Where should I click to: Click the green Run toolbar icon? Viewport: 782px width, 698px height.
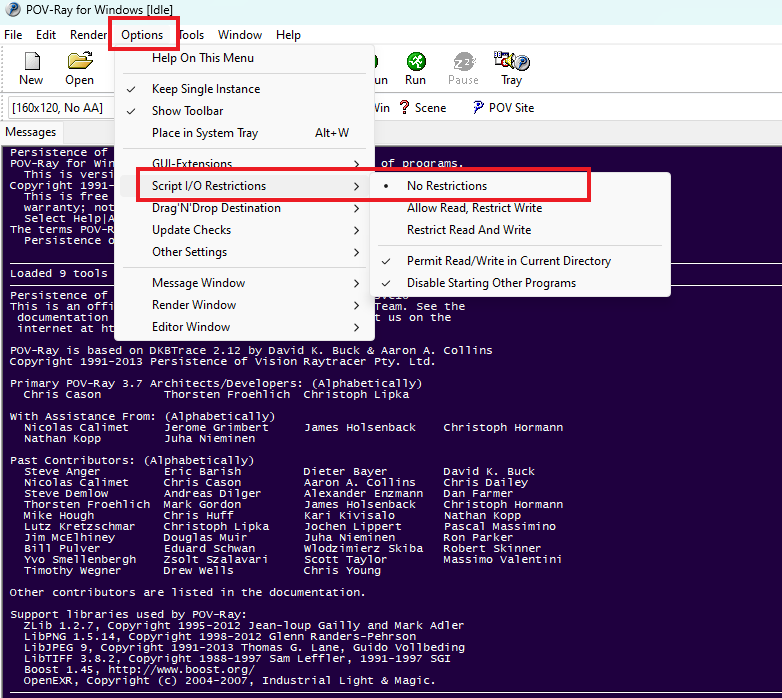415,62
